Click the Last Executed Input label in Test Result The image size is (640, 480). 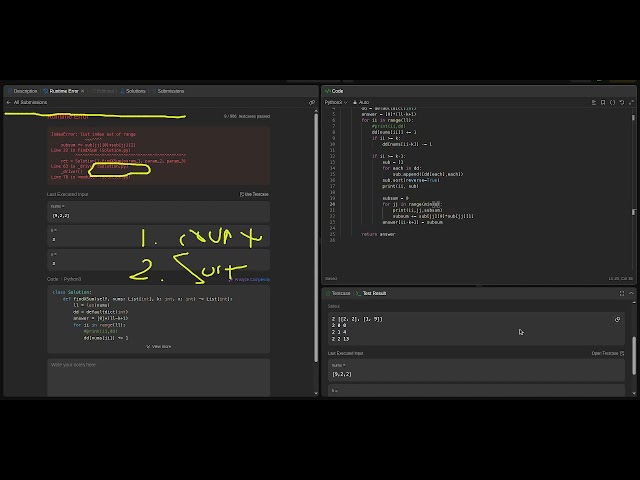pyautogui.click(x=345, y=353)
